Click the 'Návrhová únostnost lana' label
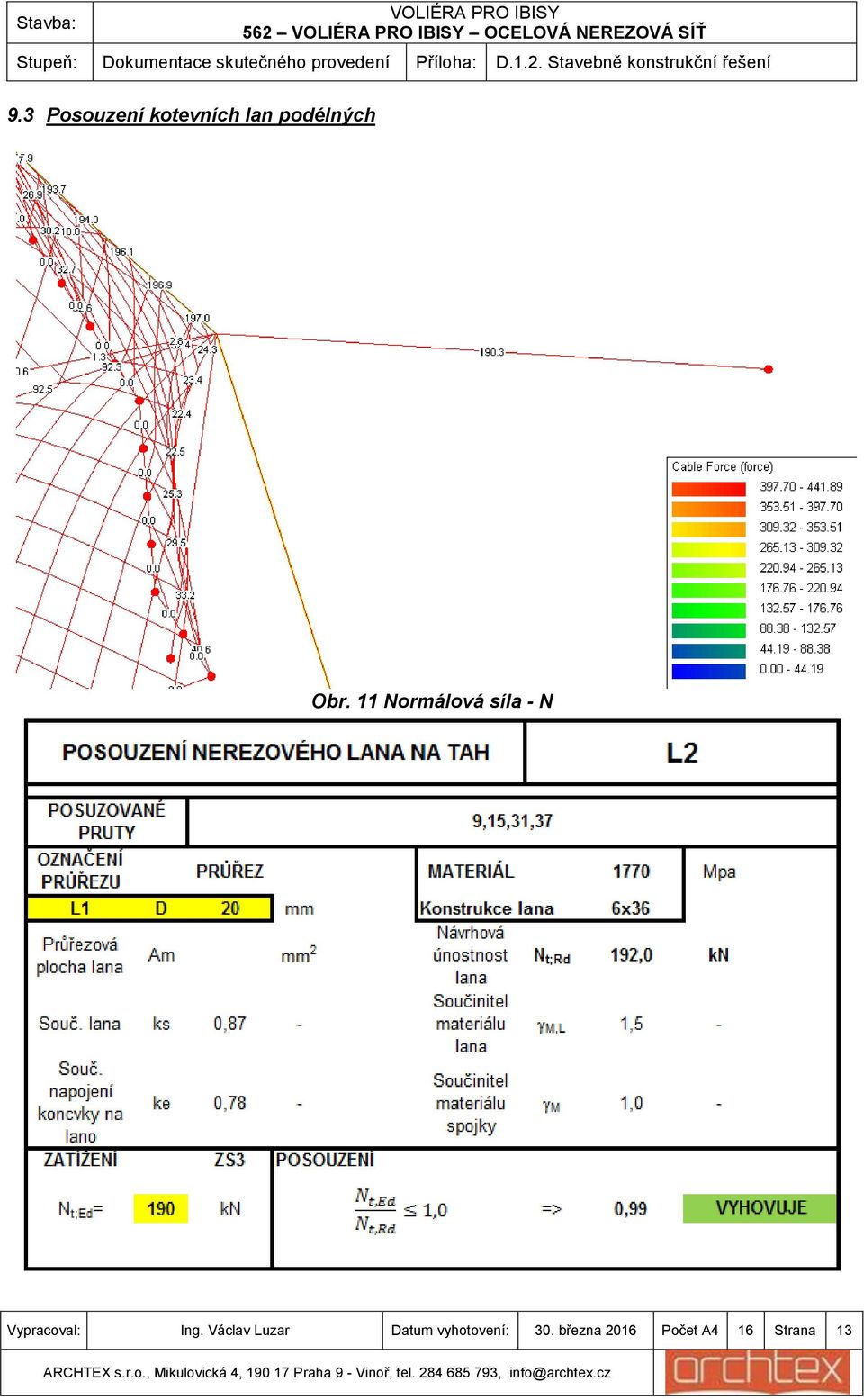864x1400 pixels. (x=471, y=954)
